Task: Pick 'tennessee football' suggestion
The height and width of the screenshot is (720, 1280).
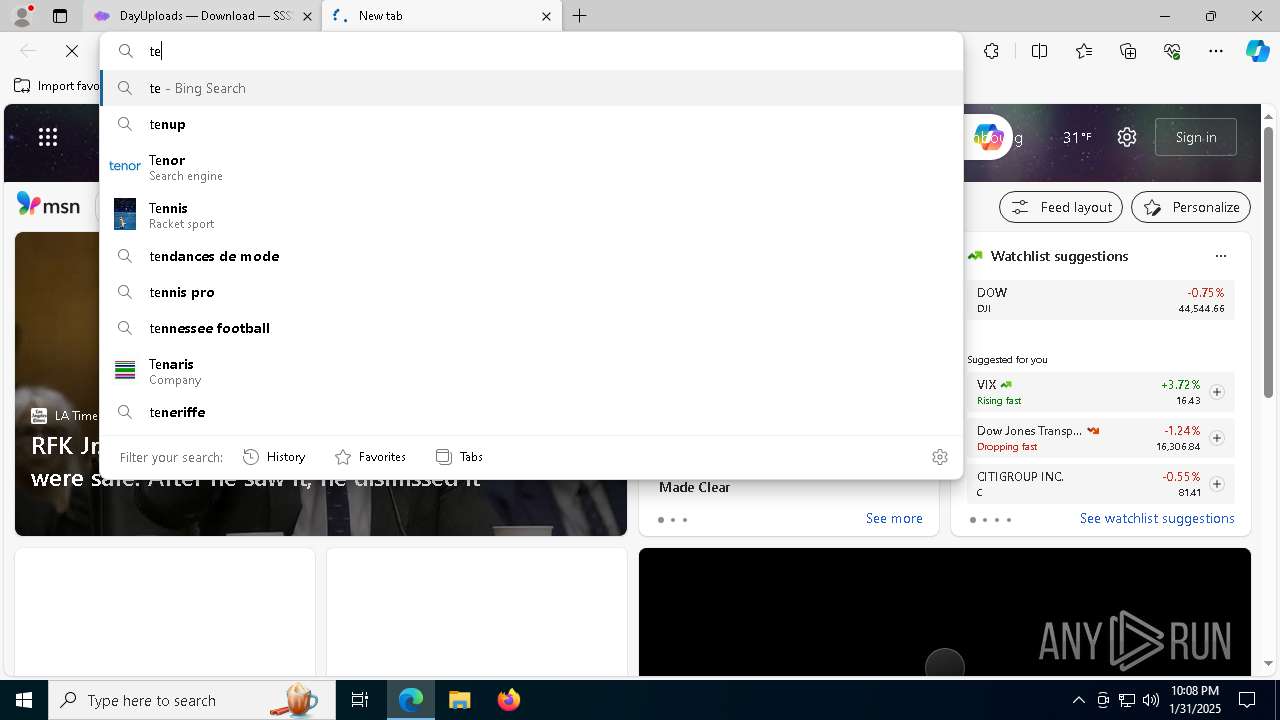Action: pyautogui.click(x=531, y=328)
